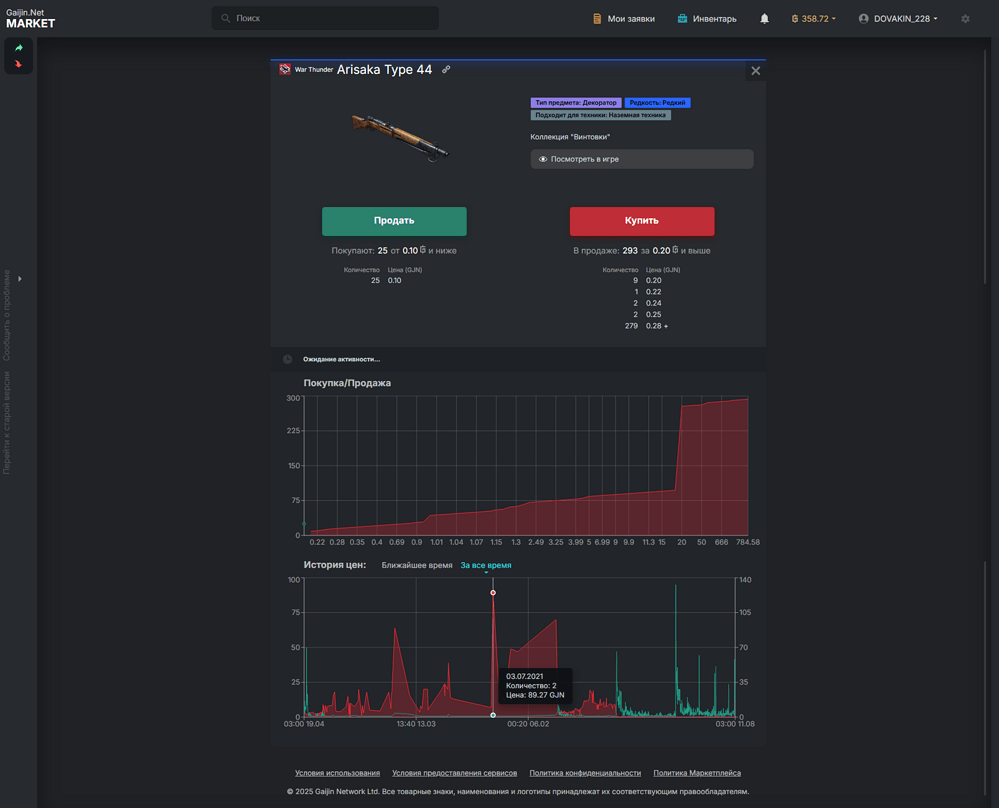Screen dimensions: 999x808
Task: Open the DOVAKIN_228 account dropdown
Action: coord(898,19)
